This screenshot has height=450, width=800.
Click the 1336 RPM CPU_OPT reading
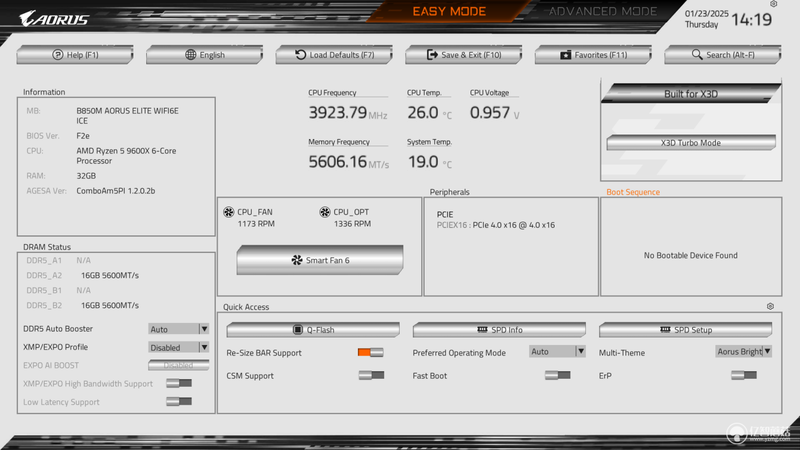tap(352, 223)
